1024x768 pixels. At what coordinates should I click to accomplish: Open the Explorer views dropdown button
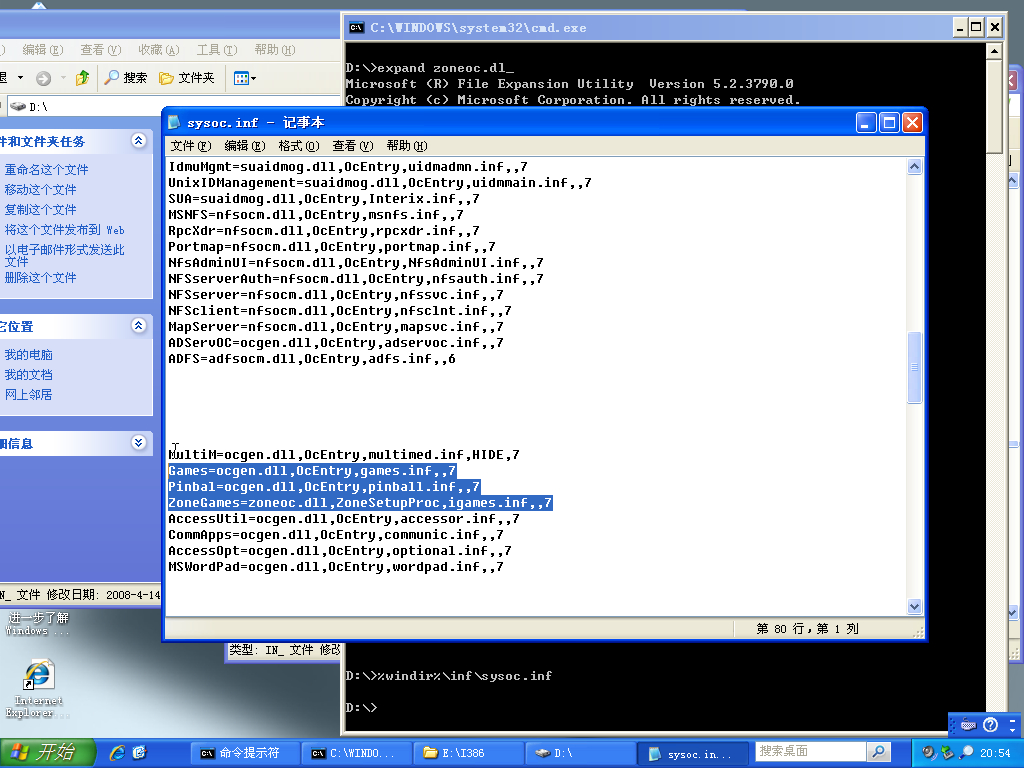tap(245, 78)
